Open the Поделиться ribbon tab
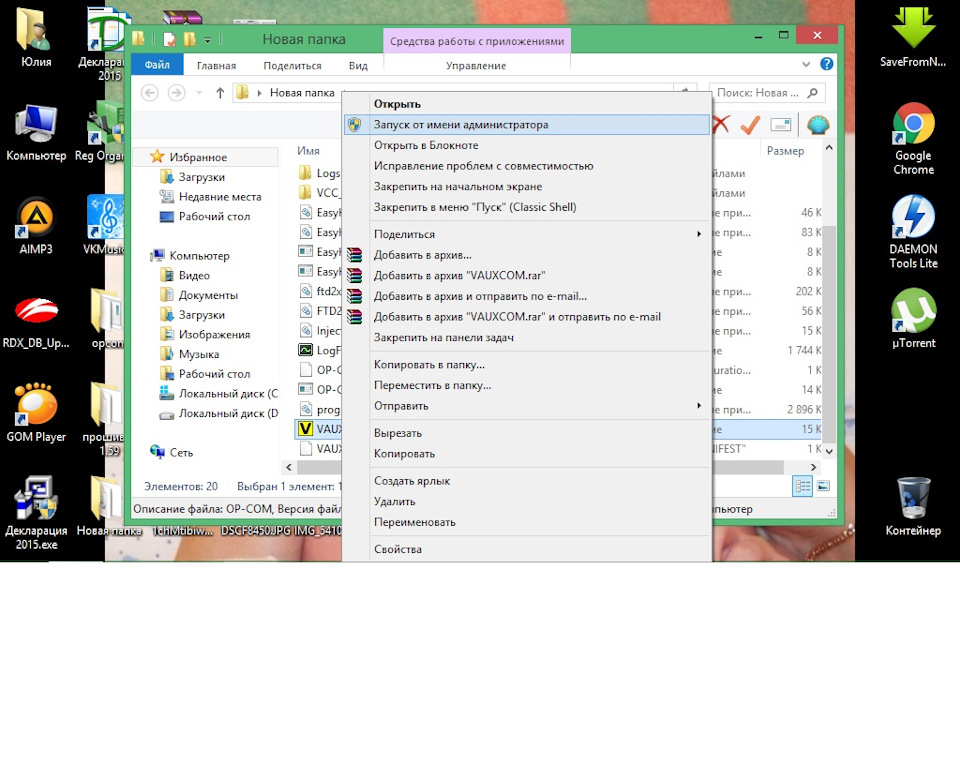960x780 pixels. coord(292,66)
